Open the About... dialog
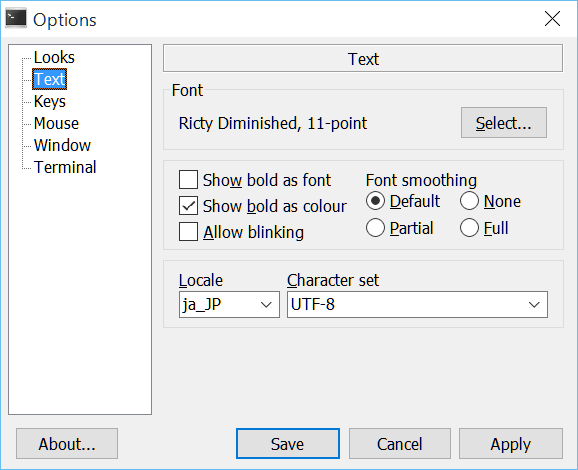This screenshot has width=578, height=470. [67, 443]
